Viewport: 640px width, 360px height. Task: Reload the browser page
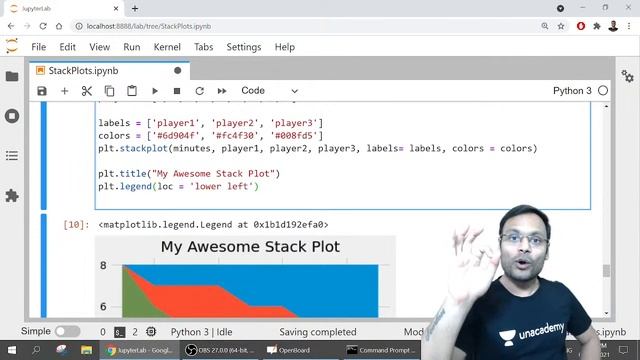tap(43, 26)
